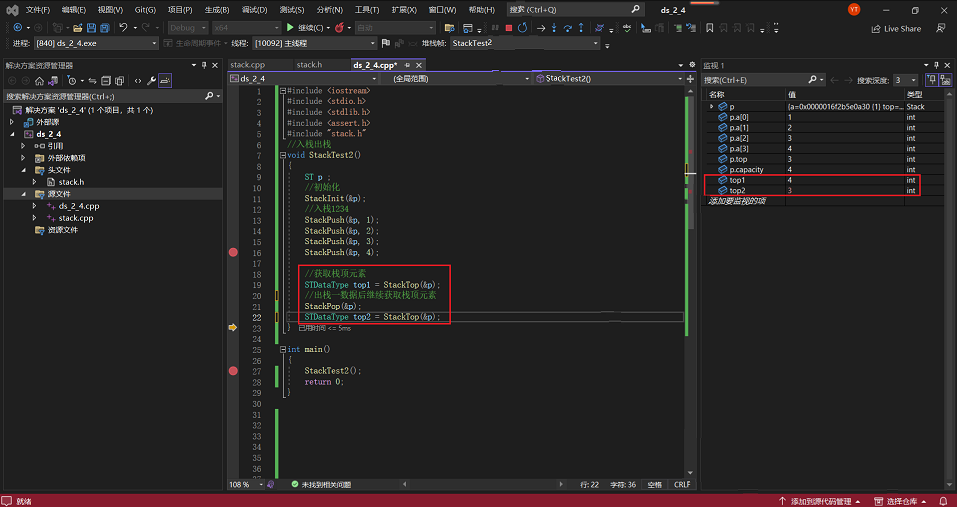Click Show Next Statement arrow icon

tap(541, 28)
